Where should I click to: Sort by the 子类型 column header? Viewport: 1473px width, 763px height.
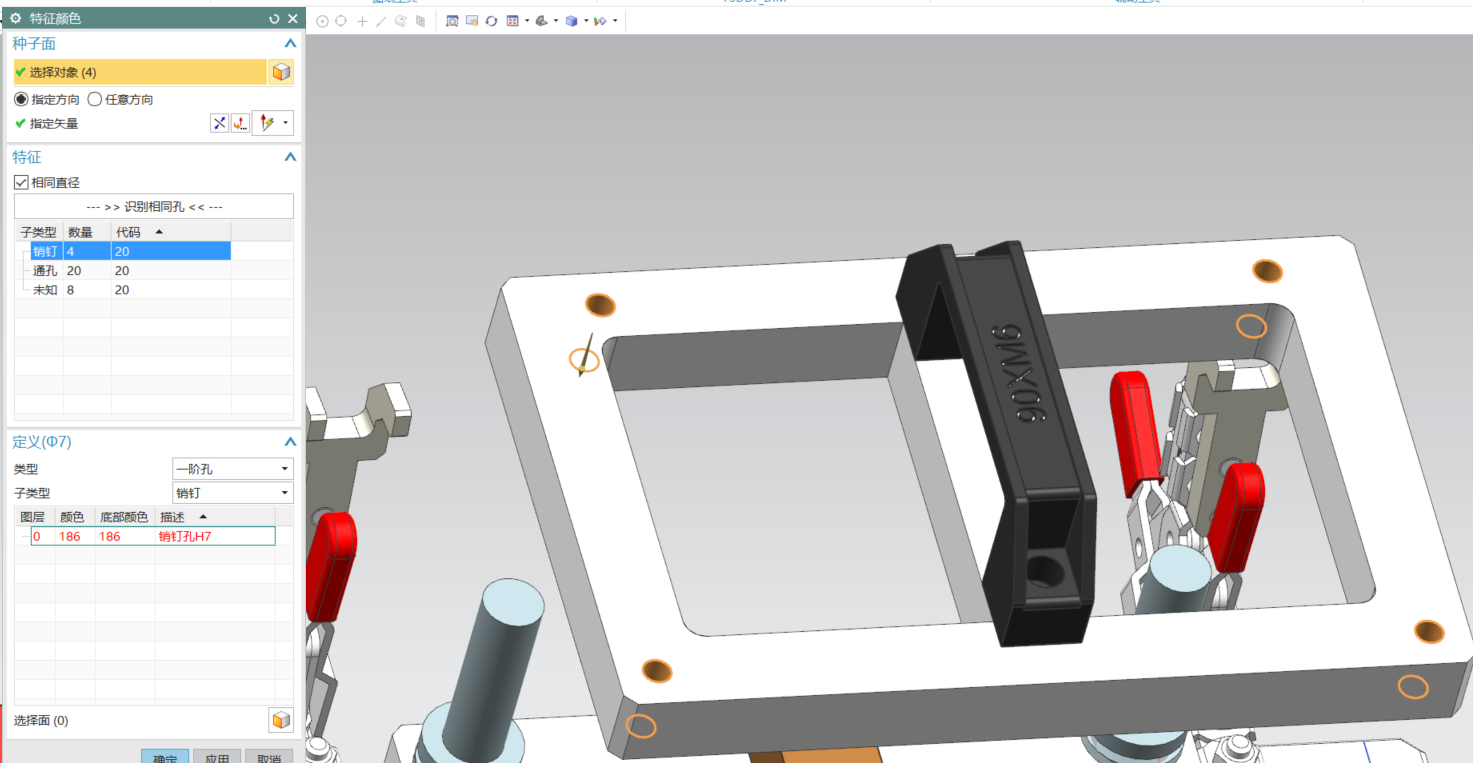tap(39, 232)
